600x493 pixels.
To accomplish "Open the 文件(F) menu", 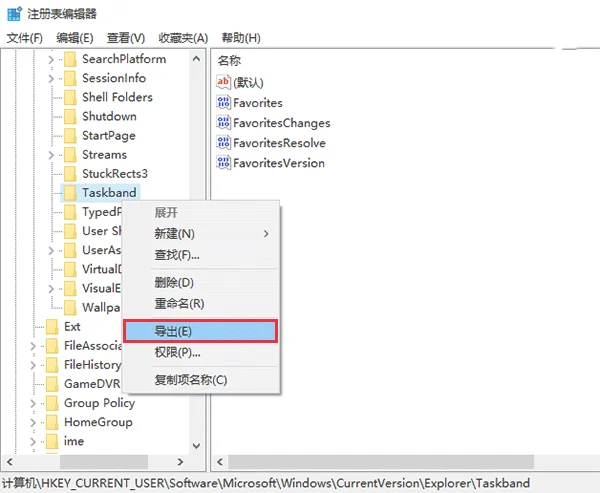I will point(24,38).
